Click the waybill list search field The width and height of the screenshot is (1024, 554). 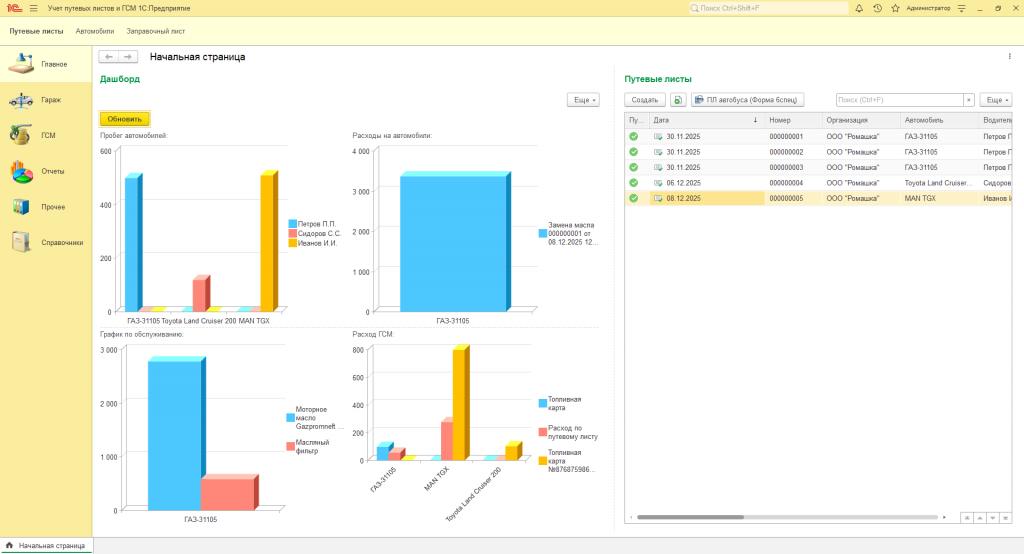[898, 100]
